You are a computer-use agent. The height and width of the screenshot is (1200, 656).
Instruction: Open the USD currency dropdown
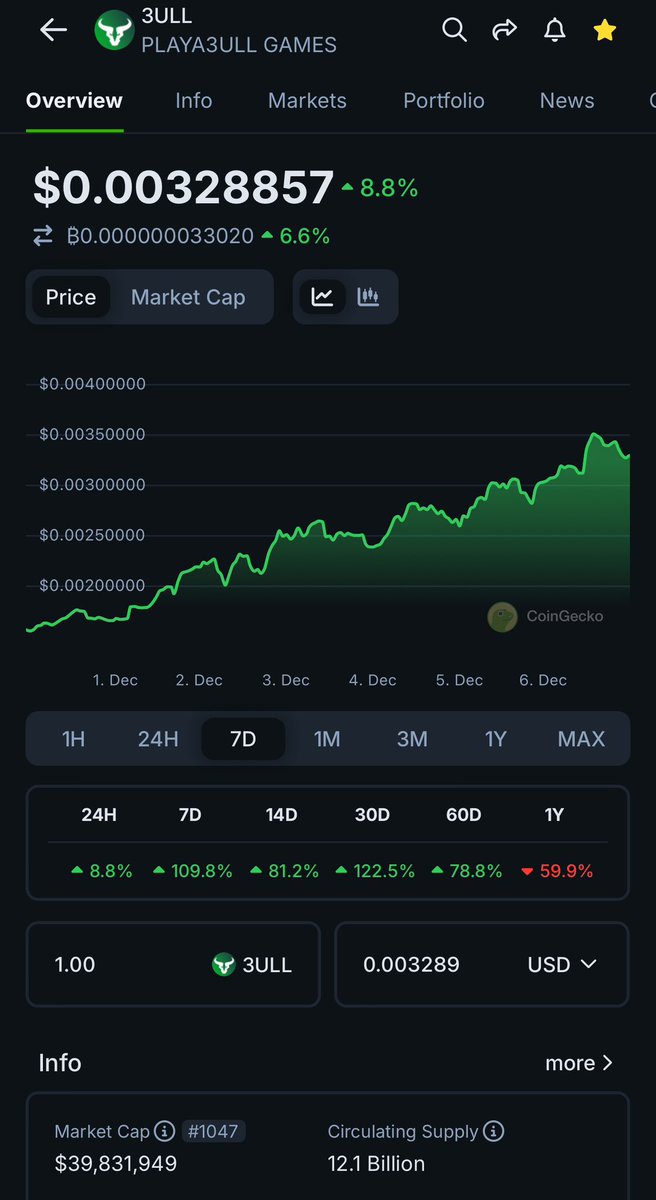tap(562, 964)
